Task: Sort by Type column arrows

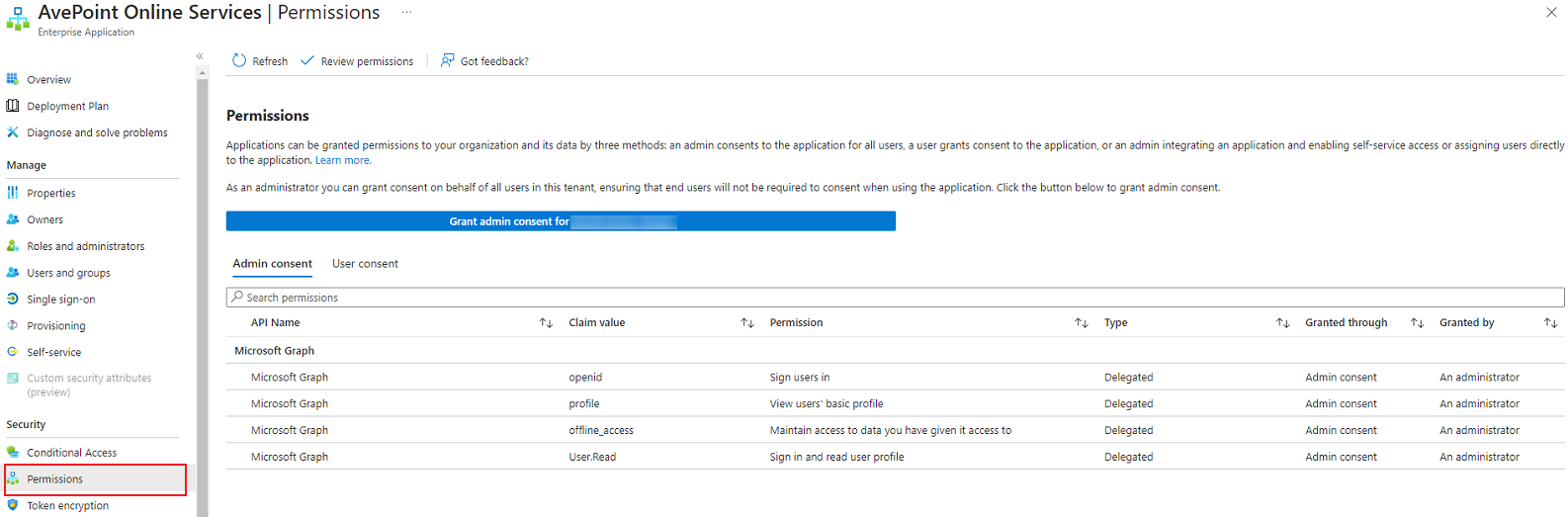Action: [x=1283, y=323]
